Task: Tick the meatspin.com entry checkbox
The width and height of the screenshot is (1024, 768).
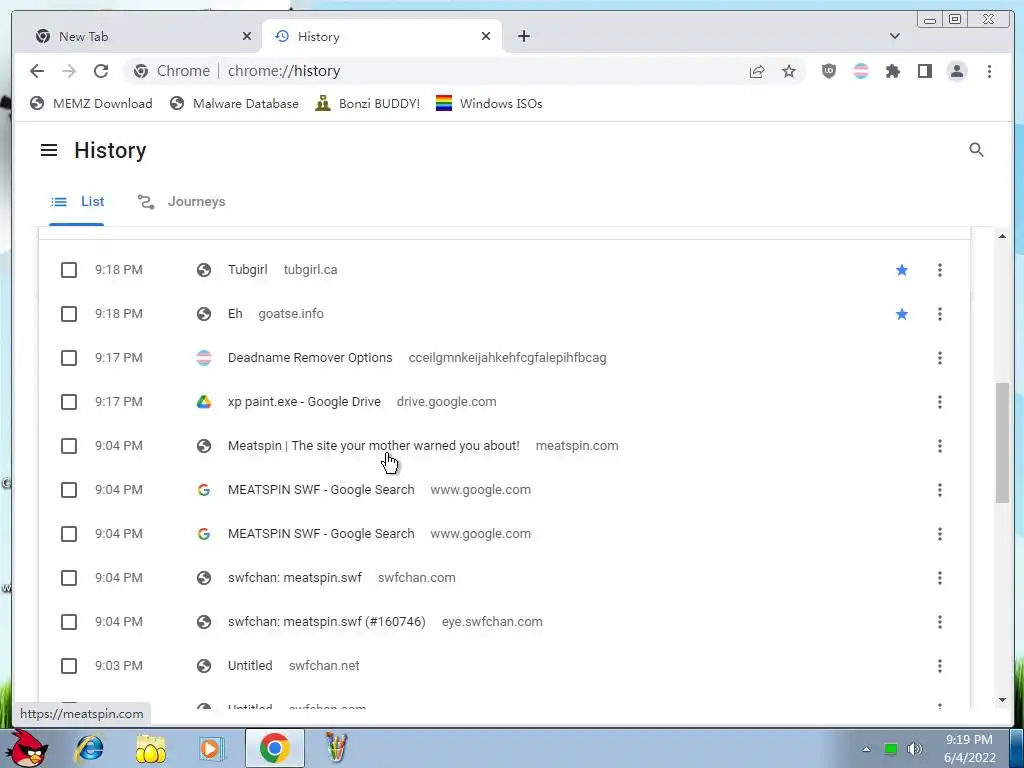Action: coord(69,446)
